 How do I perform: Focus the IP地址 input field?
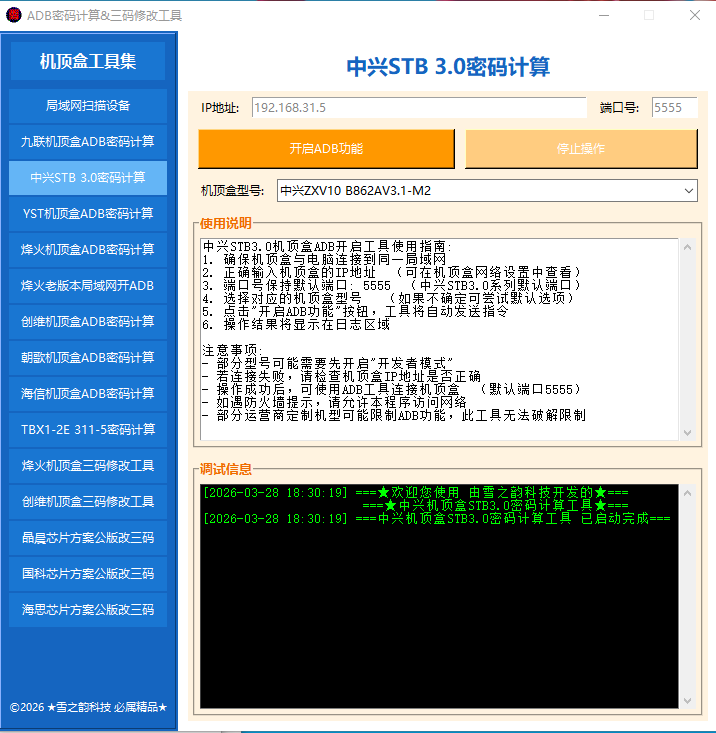[x=419, y=108]
